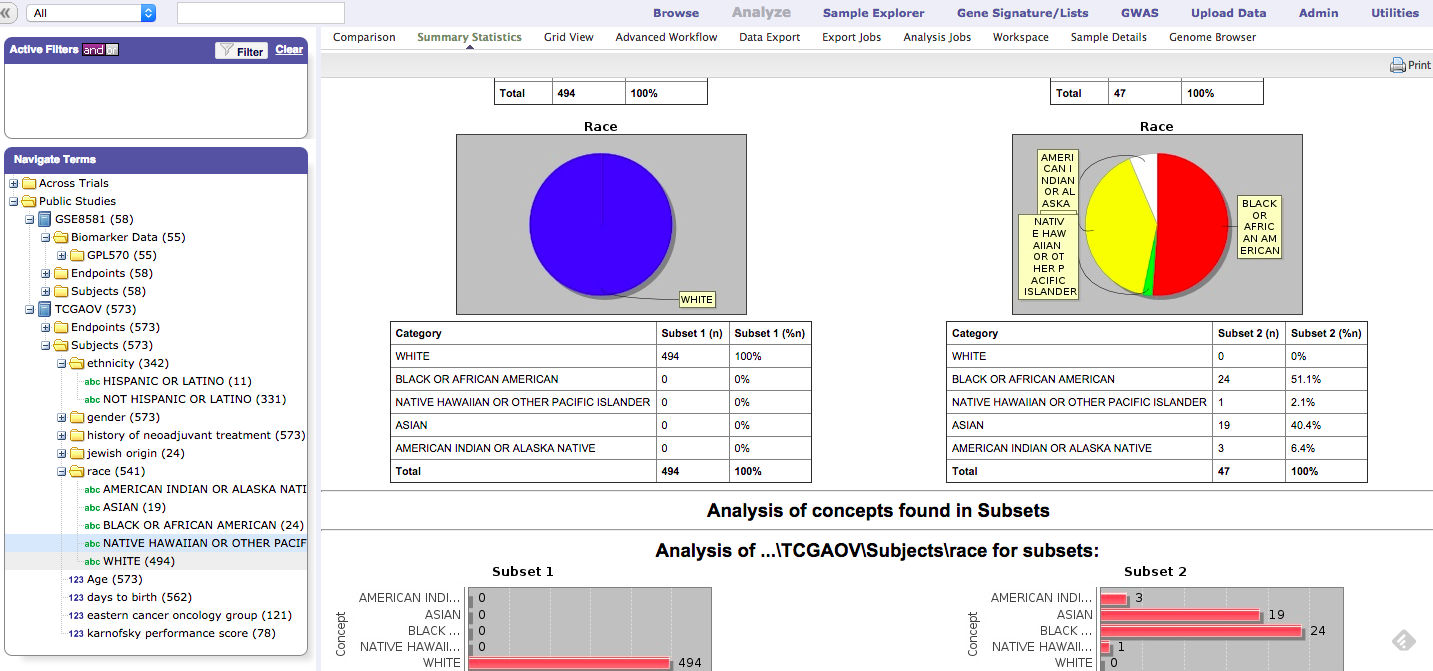Click the abc icon beside BLACK OR AFRICAN AMERICAN

point(92,525)
